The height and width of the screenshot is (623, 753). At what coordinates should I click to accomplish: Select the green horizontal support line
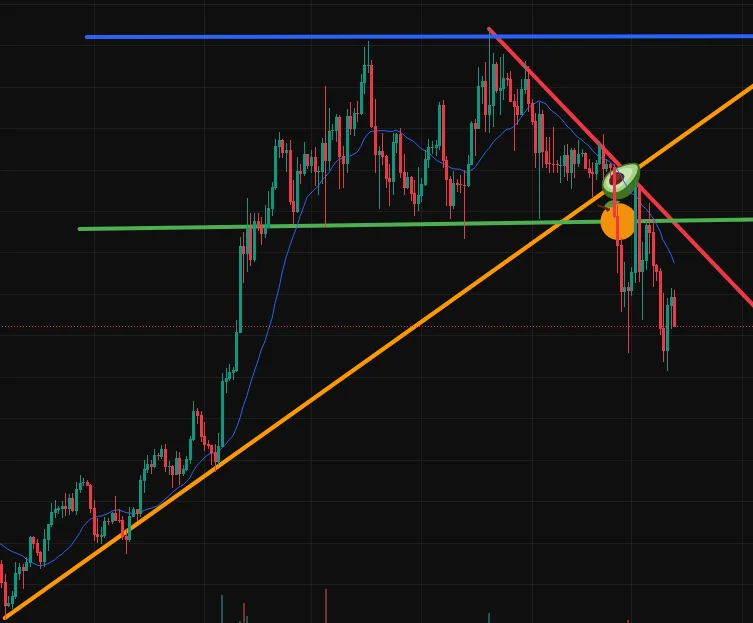[415, 224]
